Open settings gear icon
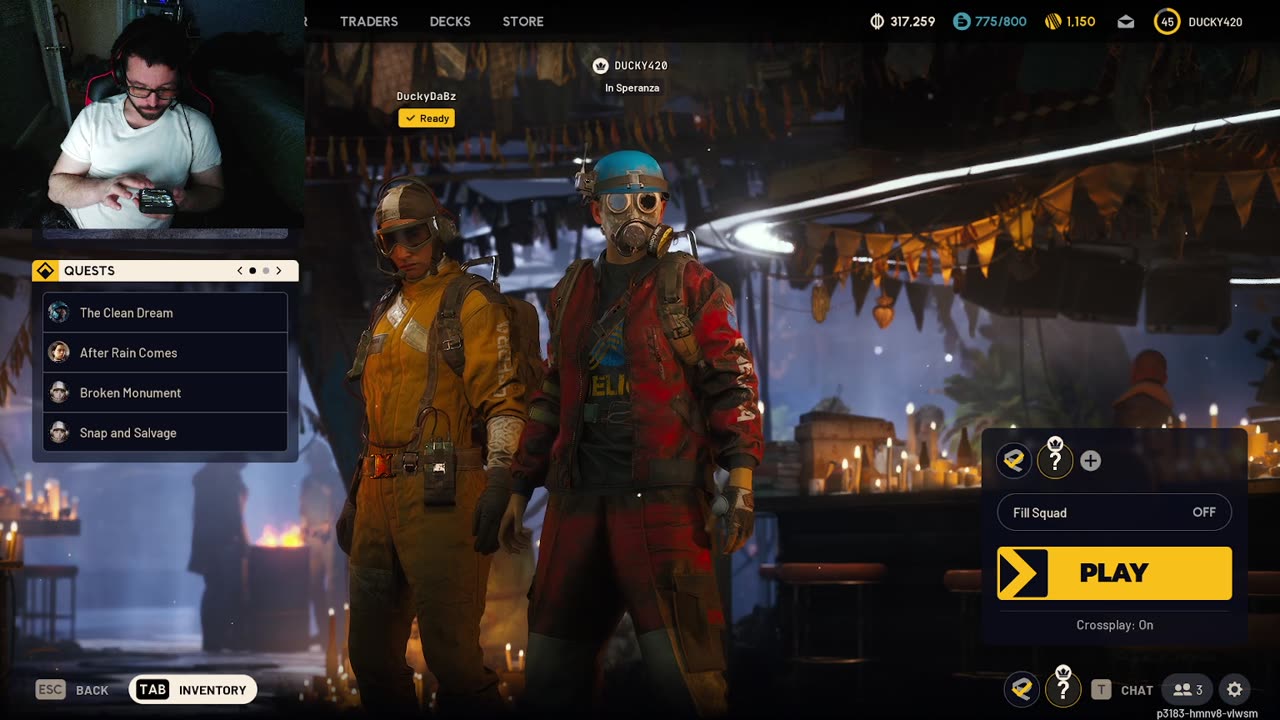This screenshot has height=720, width=1280. coord(1235,690)
